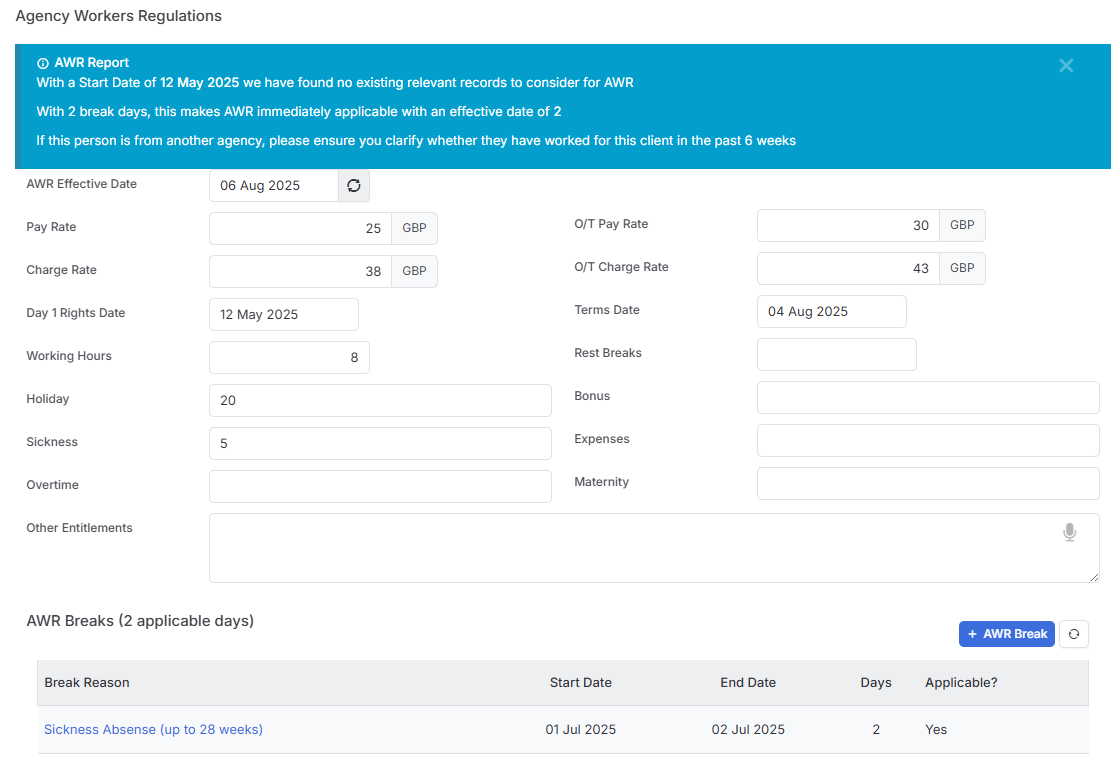Click the empty Overtime field
The height and width of the screenshot is (768, 1115).
pyautogui.click(x=380, y=486)
